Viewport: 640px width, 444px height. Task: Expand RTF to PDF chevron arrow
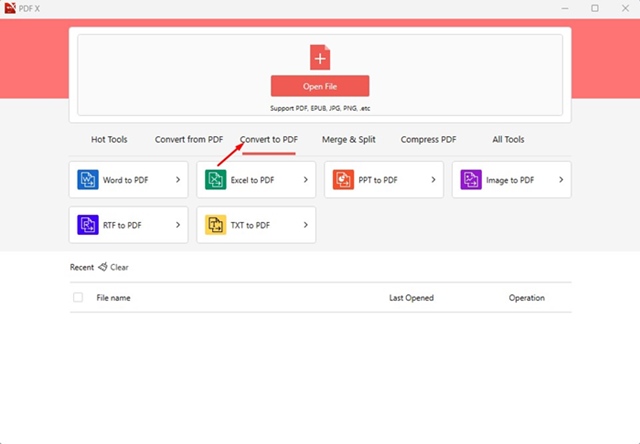[x=178, y=225]
